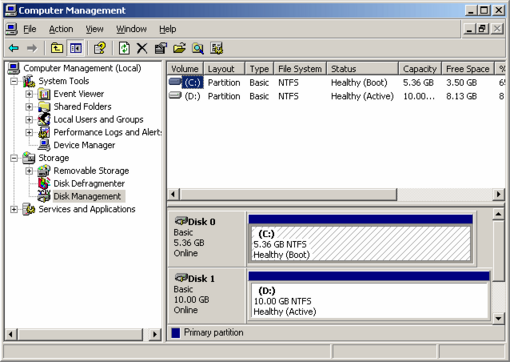Select the D: 10.00 GB NTFS partition block
The image size is (510, 362).
369,301
